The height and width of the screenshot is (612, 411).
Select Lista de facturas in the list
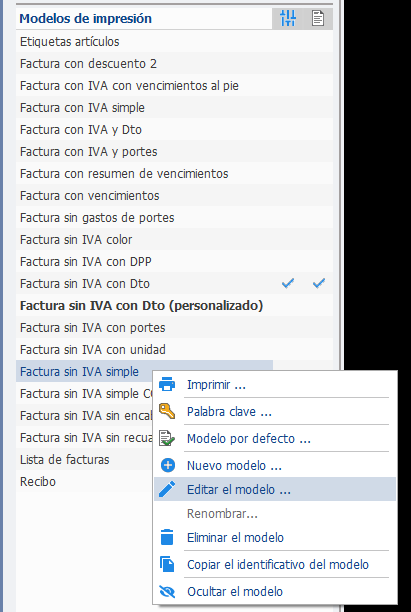click(x=64, y=459)
